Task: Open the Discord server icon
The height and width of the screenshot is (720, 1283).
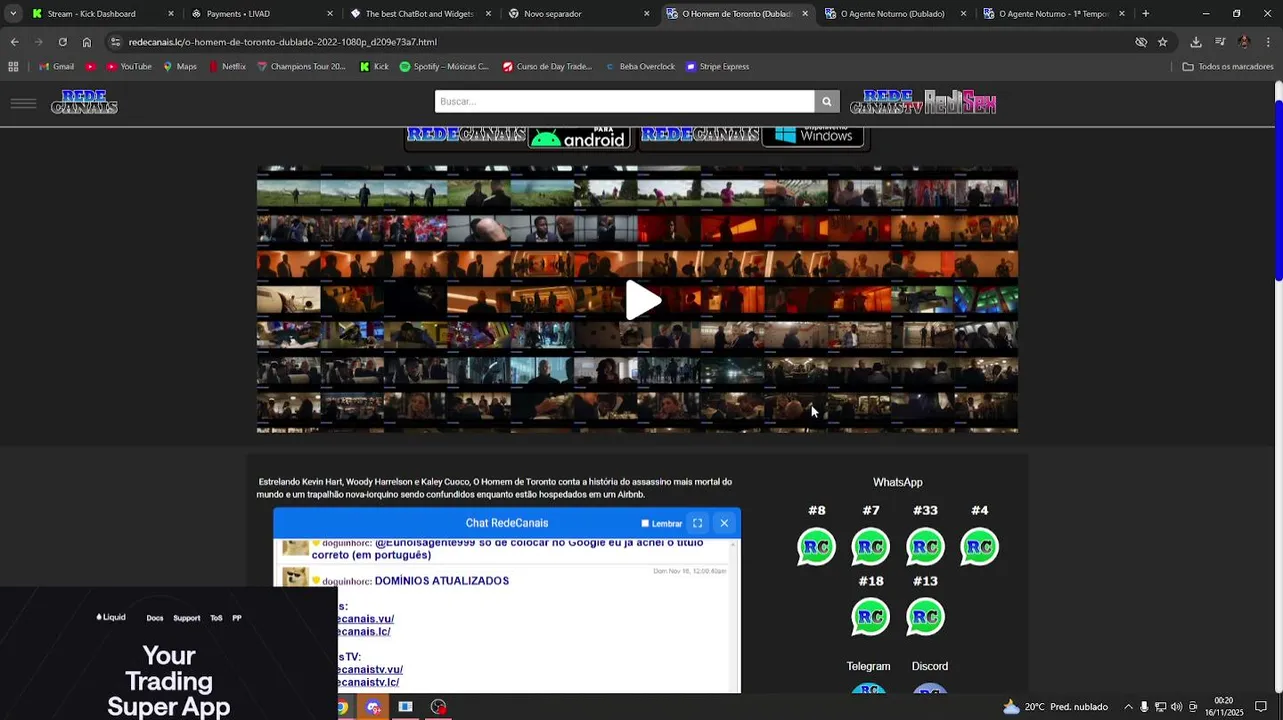Action: point(930,689)
